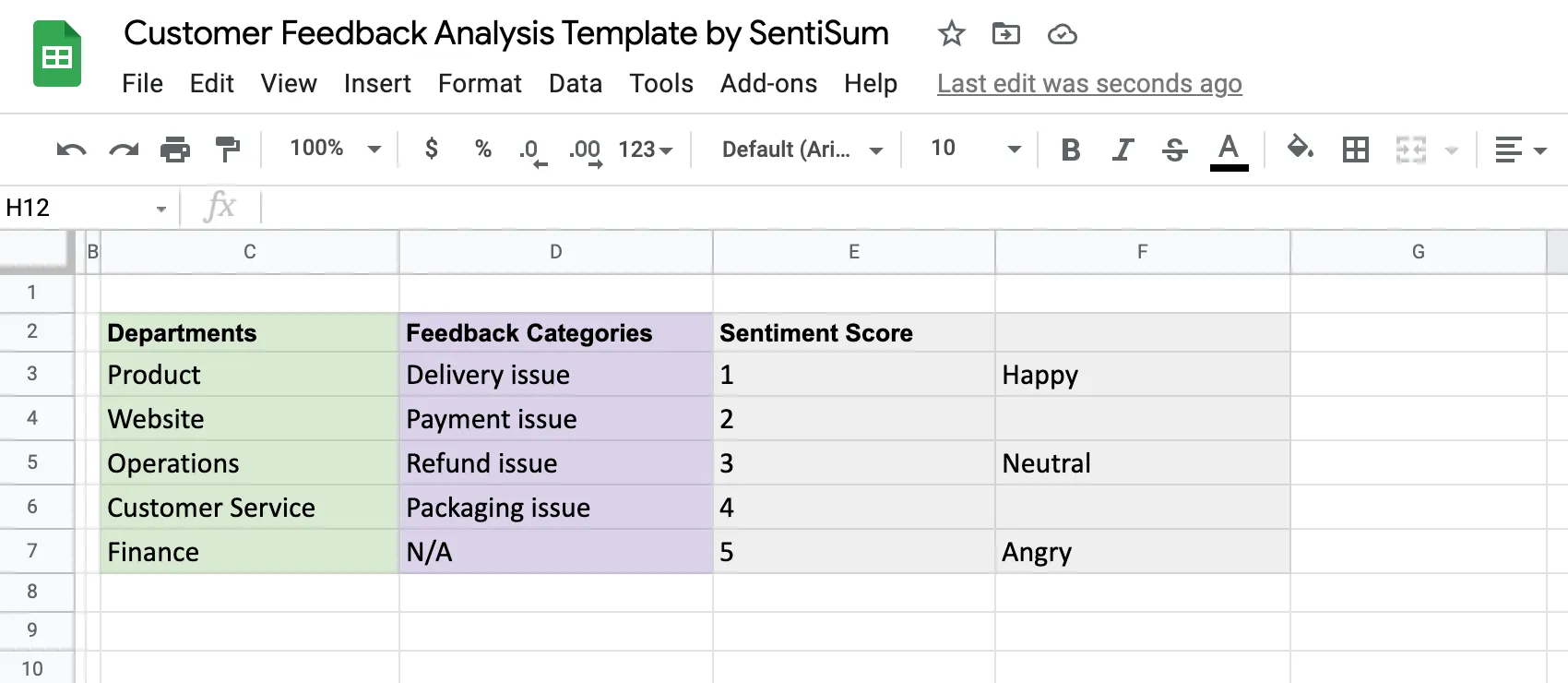
Task: Open the font family dropdown Default (Ari...
Action: (802, 150)
